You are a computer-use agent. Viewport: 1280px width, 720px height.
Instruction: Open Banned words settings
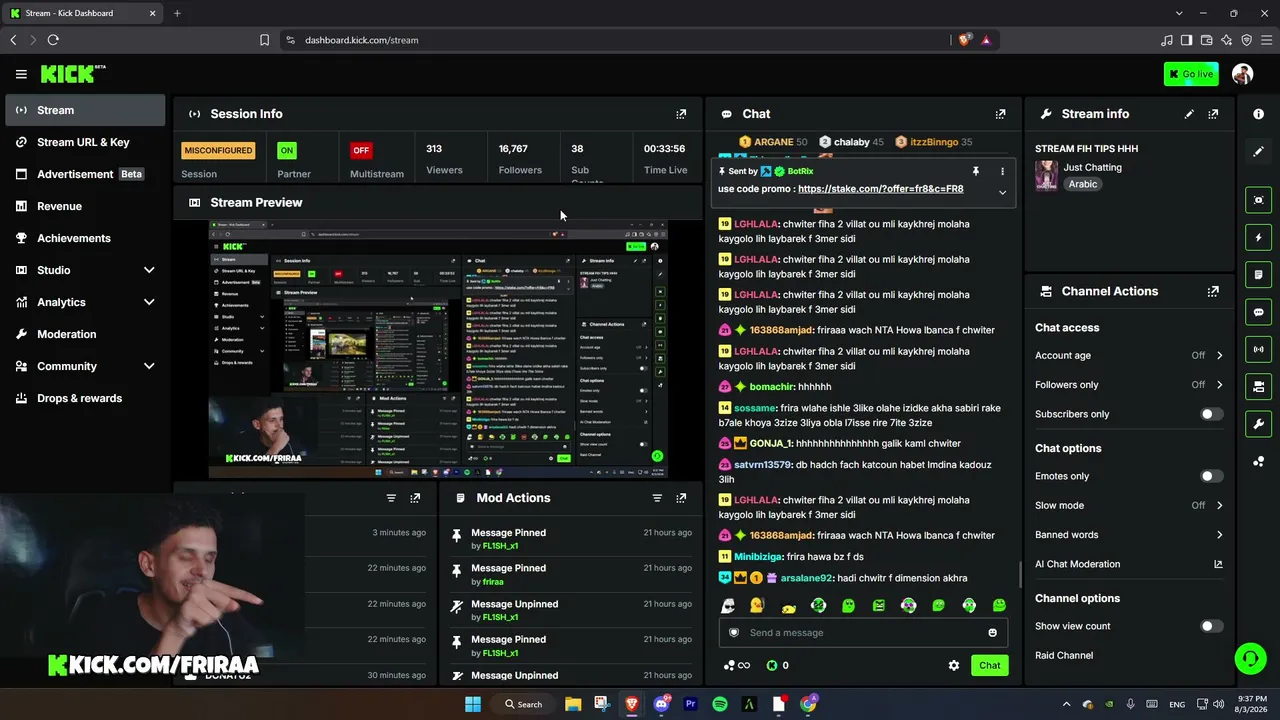tap(1129, 535)
